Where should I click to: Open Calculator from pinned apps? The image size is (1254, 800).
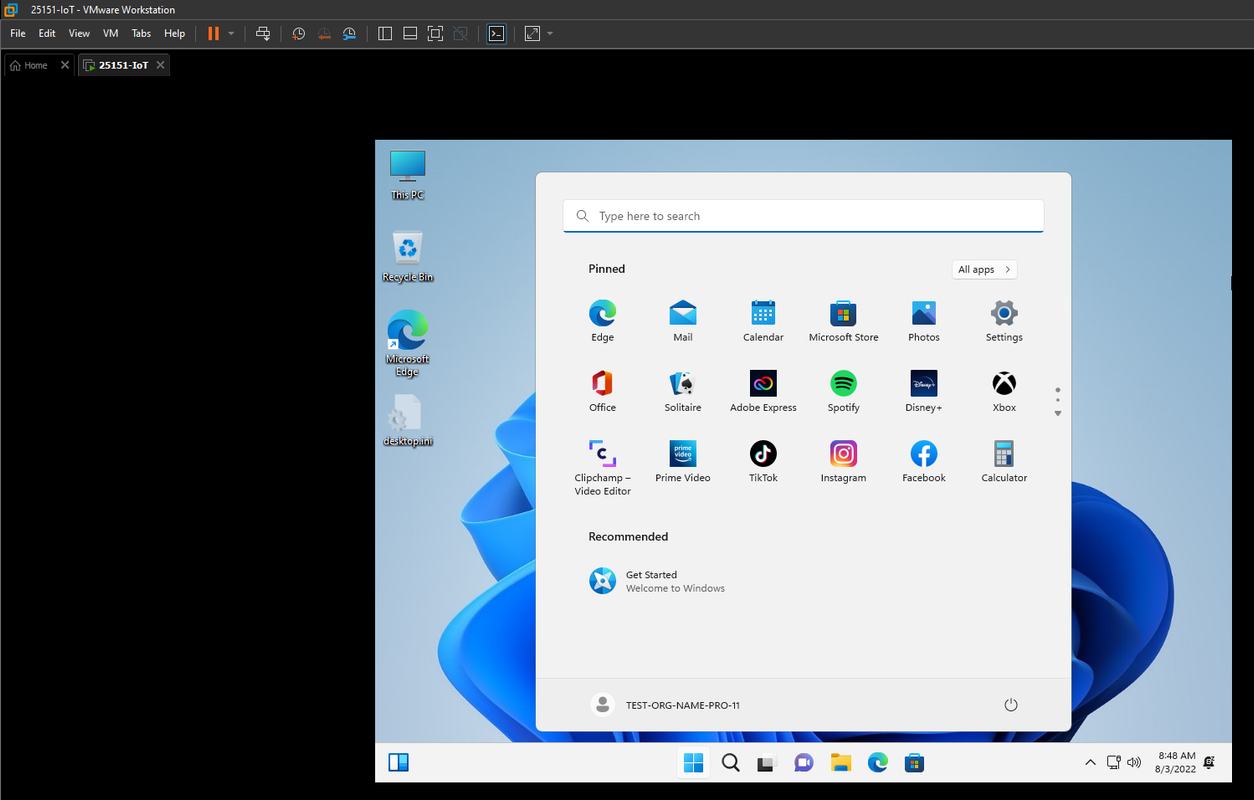1004,461
